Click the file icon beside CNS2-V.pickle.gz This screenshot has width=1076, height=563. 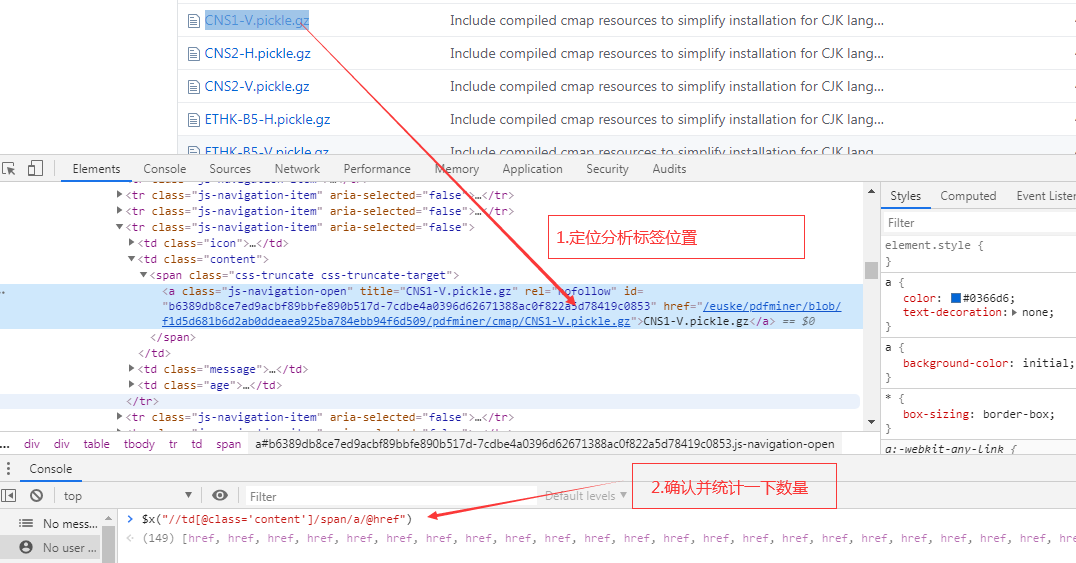pyautogui.click(x=194, y=87)
